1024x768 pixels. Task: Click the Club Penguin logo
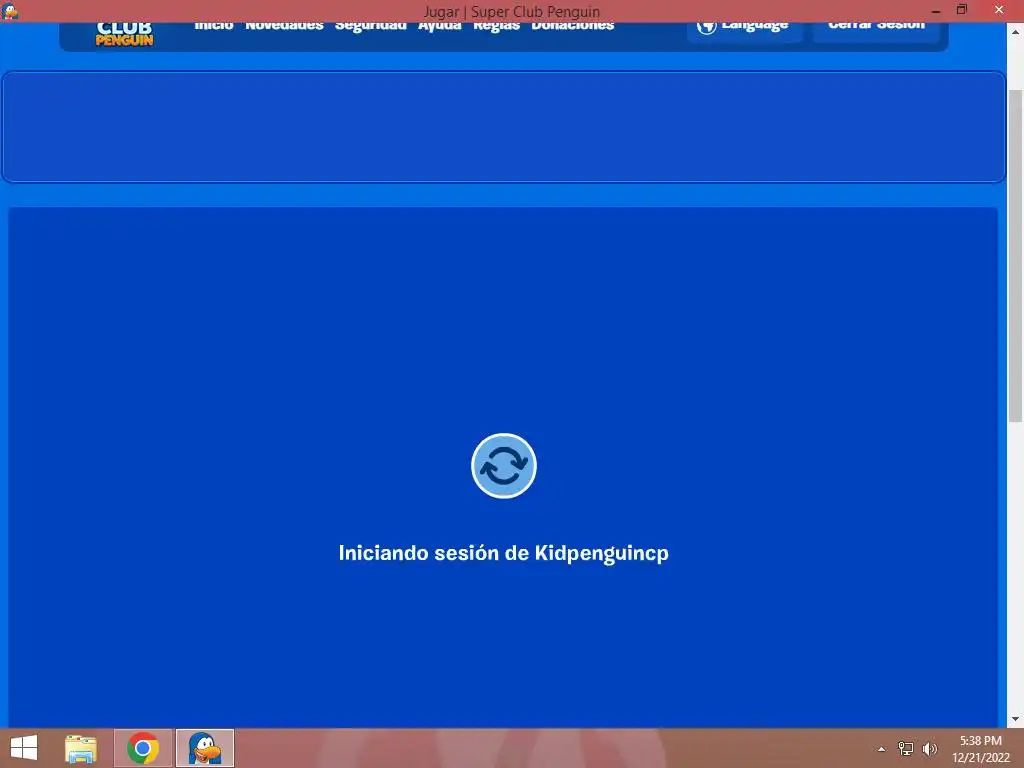(x=124, y=35)
